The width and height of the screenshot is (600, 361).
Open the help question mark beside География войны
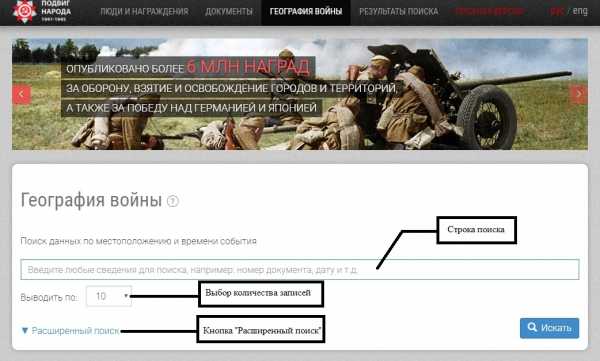tap(173, 201)
